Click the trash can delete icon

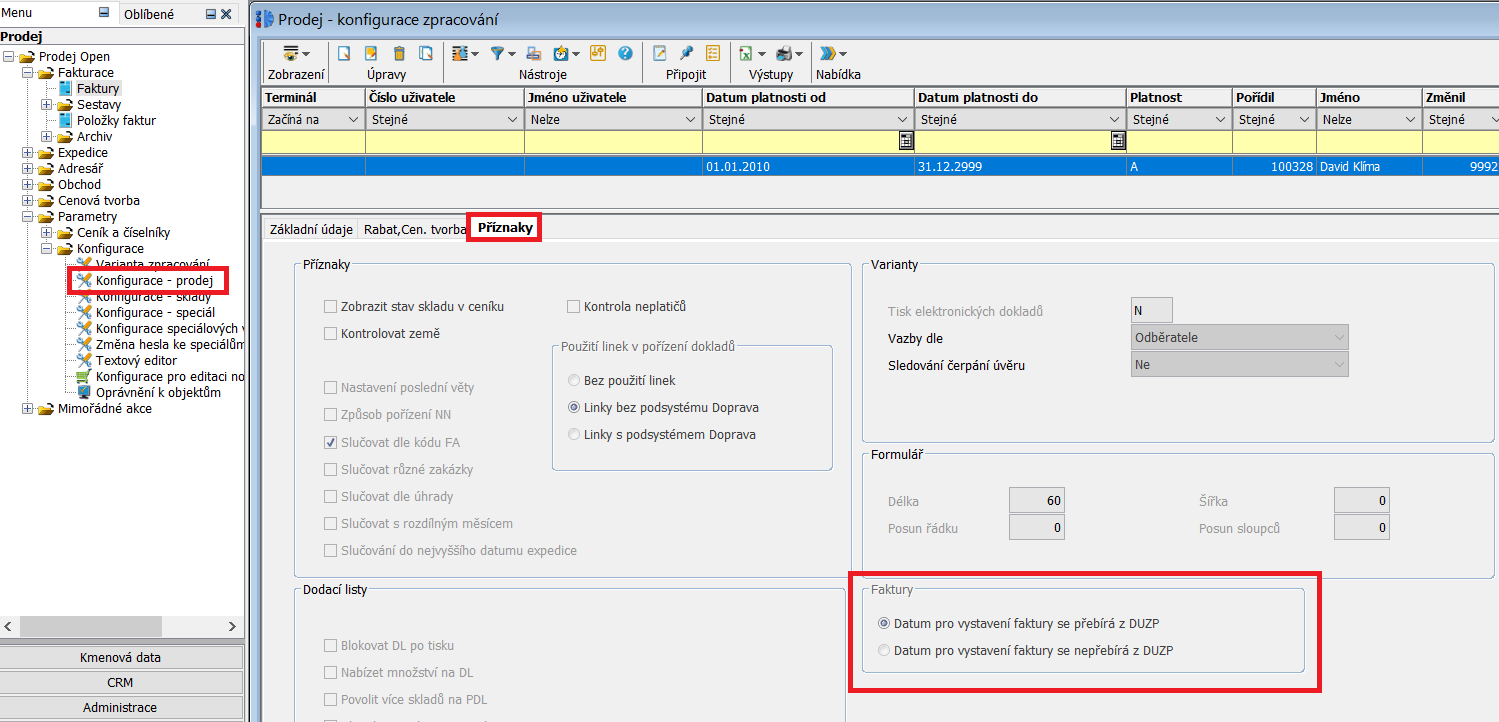coord(399,54)
